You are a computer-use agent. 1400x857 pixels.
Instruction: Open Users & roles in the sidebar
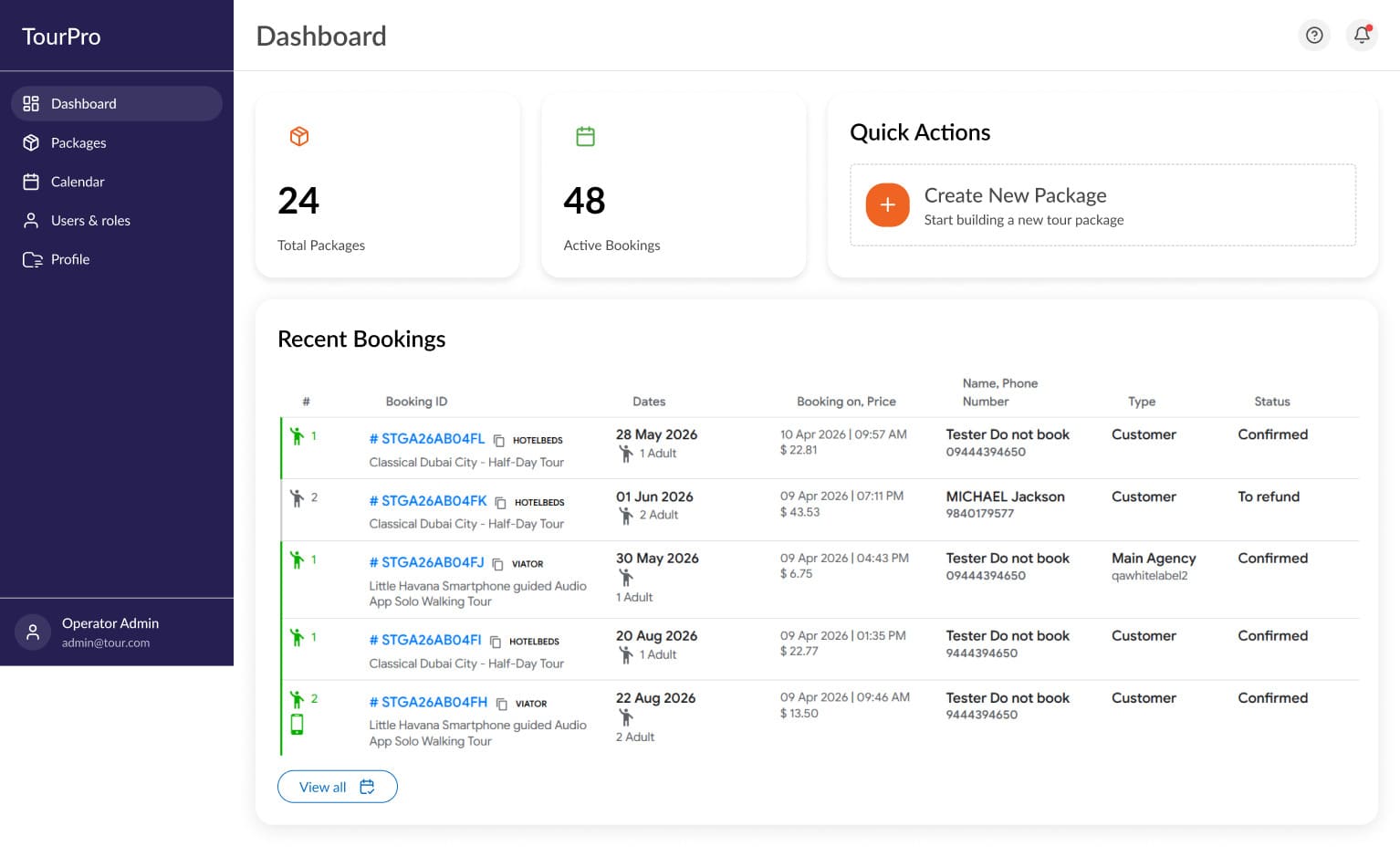click(x=117, y=221)
